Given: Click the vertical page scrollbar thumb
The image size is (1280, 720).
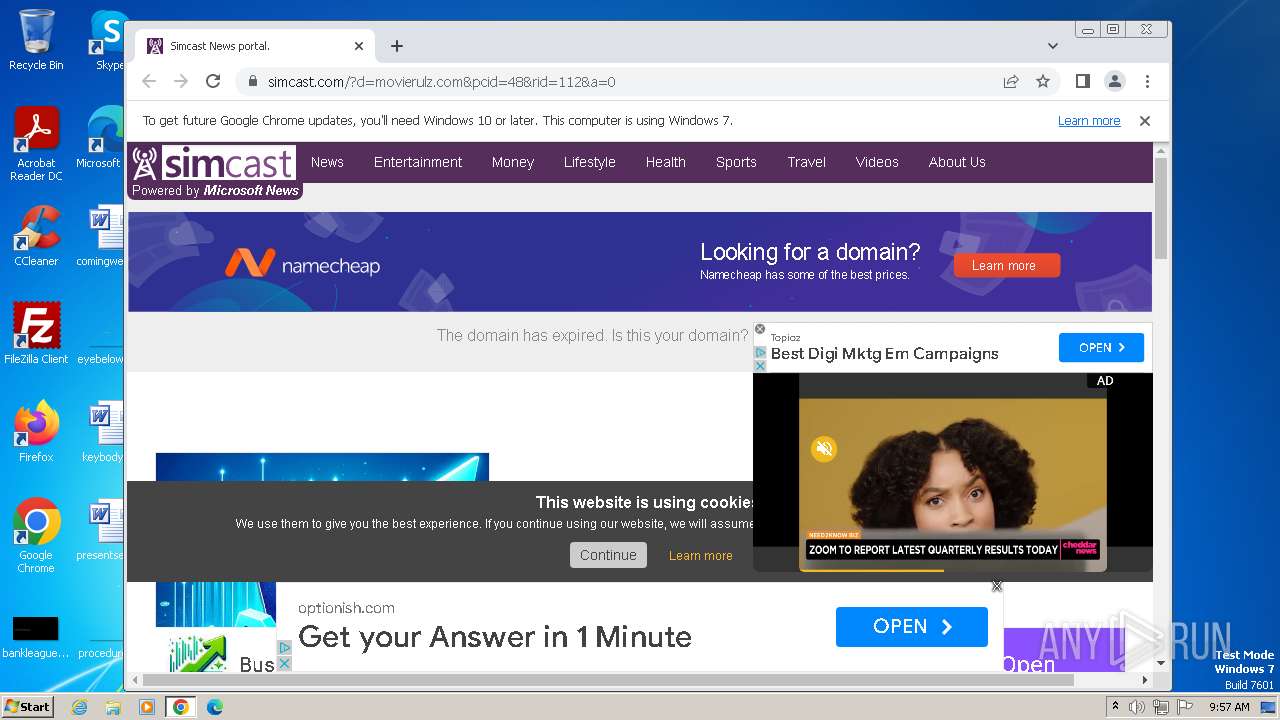Looking at the screenshot, I should click(x=1160, y=207).
